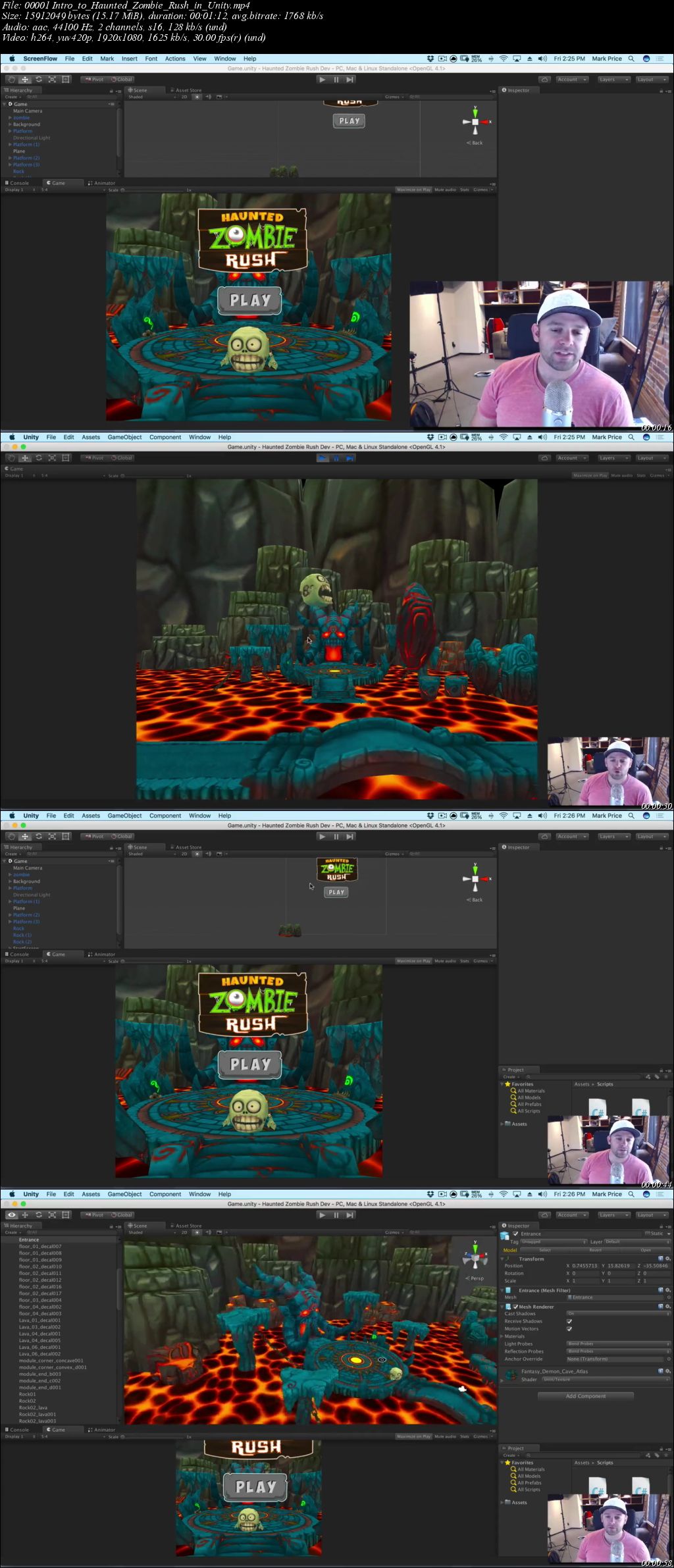Switch to the Console tab in the ScreenFlow frame

coord(17,184)
